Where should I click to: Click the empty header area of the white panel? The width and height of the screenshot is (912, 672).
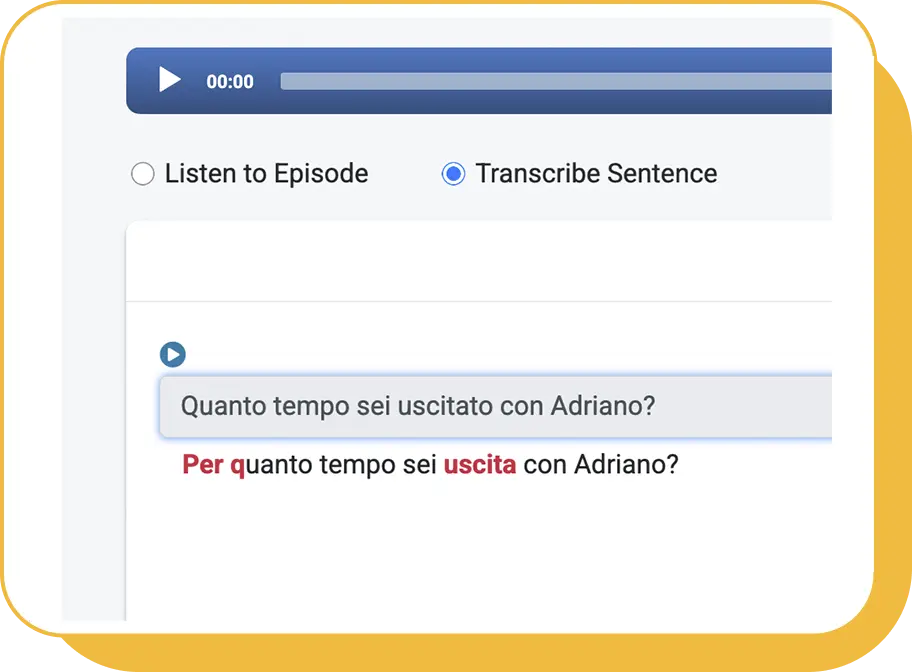point(479,261)
